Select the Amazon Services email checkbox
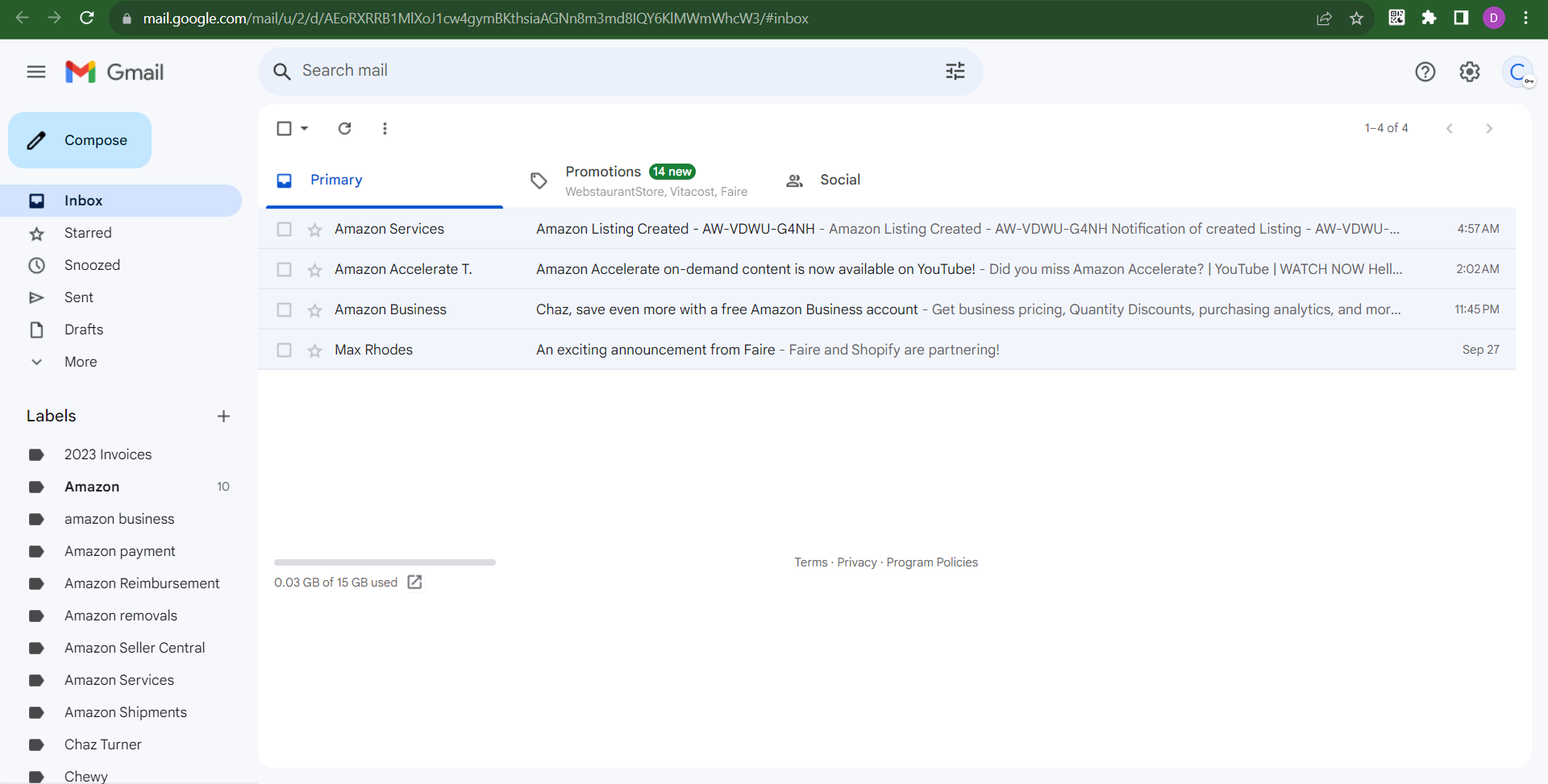Viewport: 1548px width, 784px height. point(284,229)
